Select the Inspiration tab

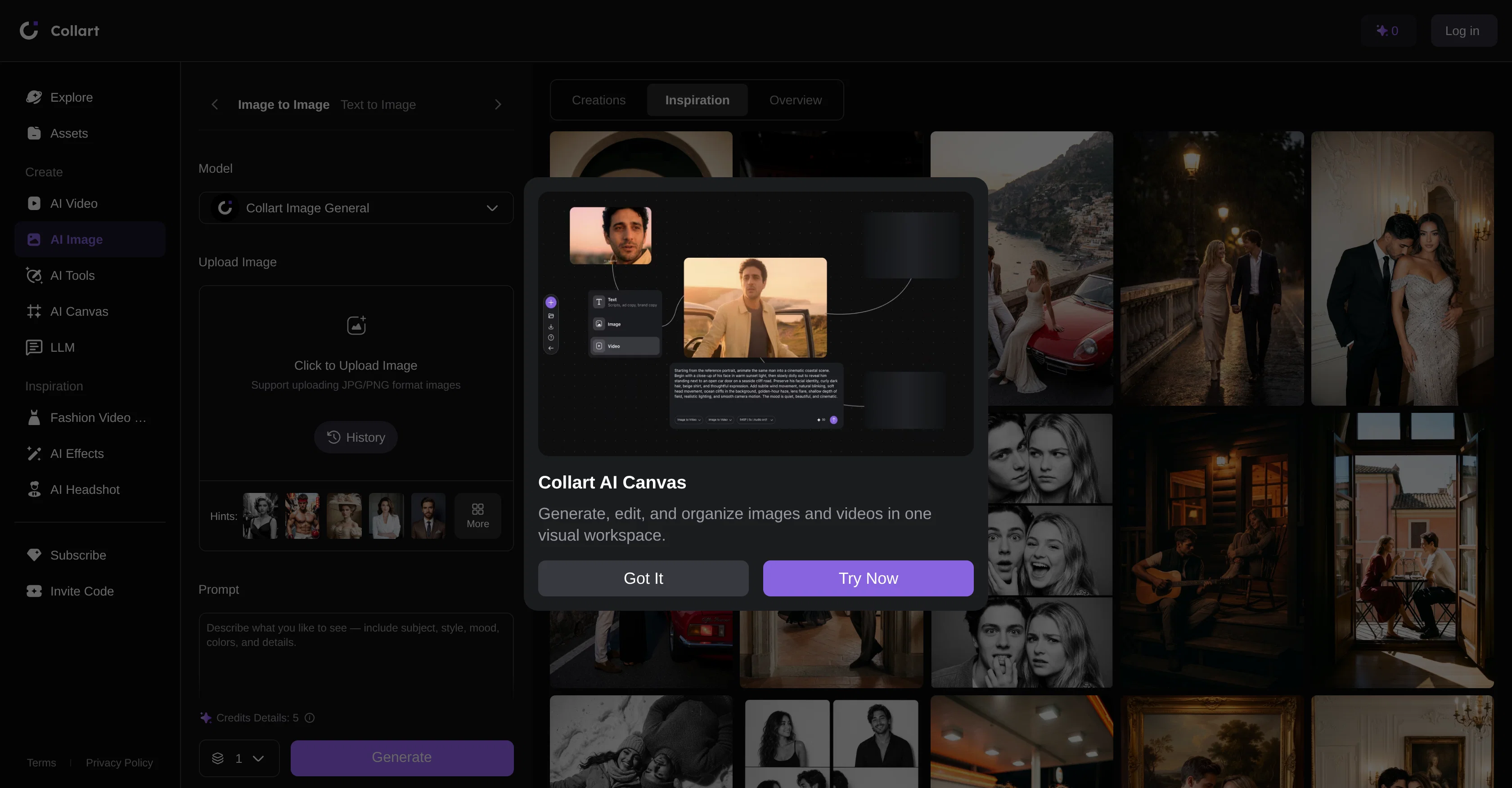697,100
